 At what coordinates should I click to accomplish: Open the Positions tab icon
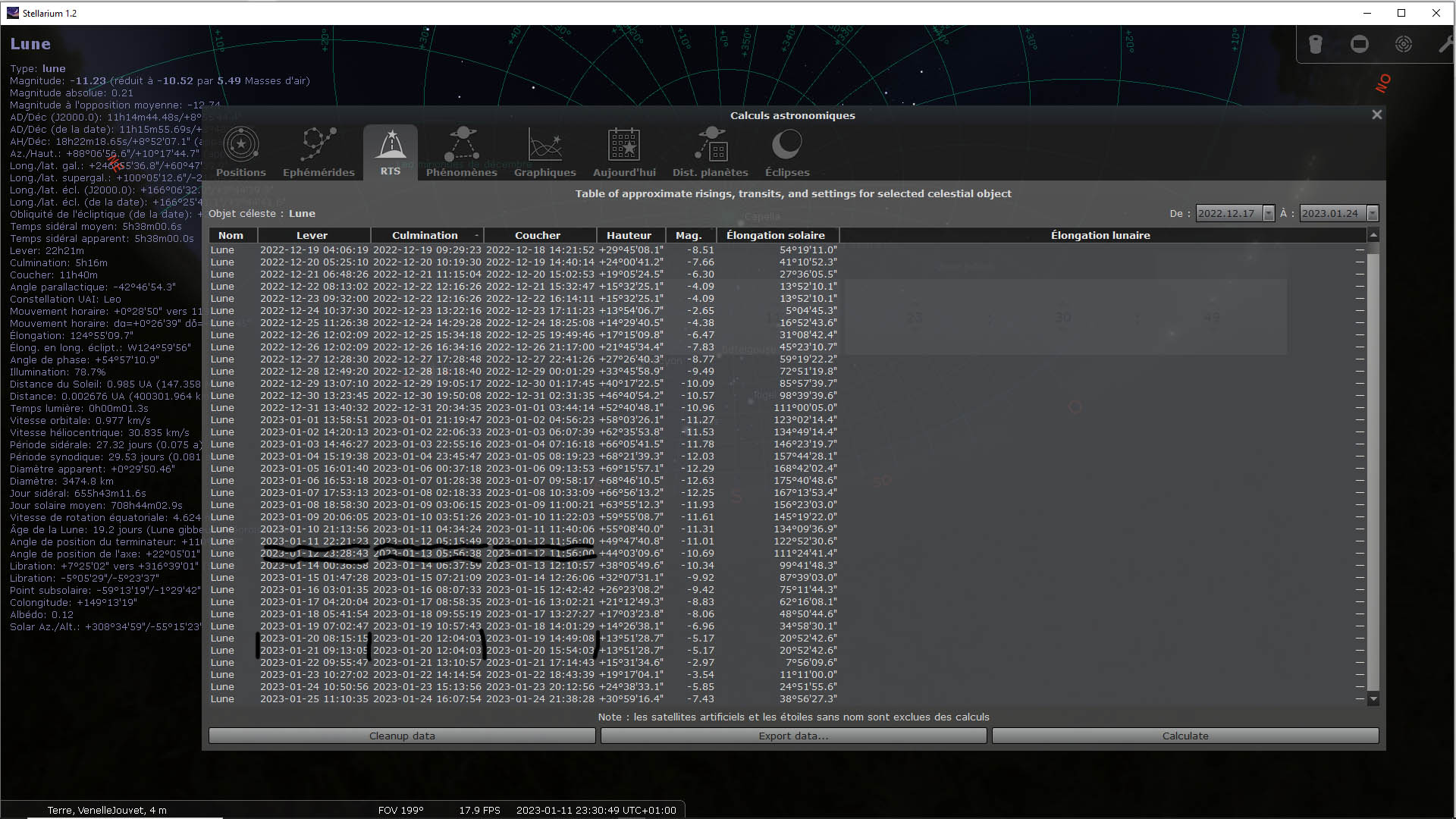point(241,152)
